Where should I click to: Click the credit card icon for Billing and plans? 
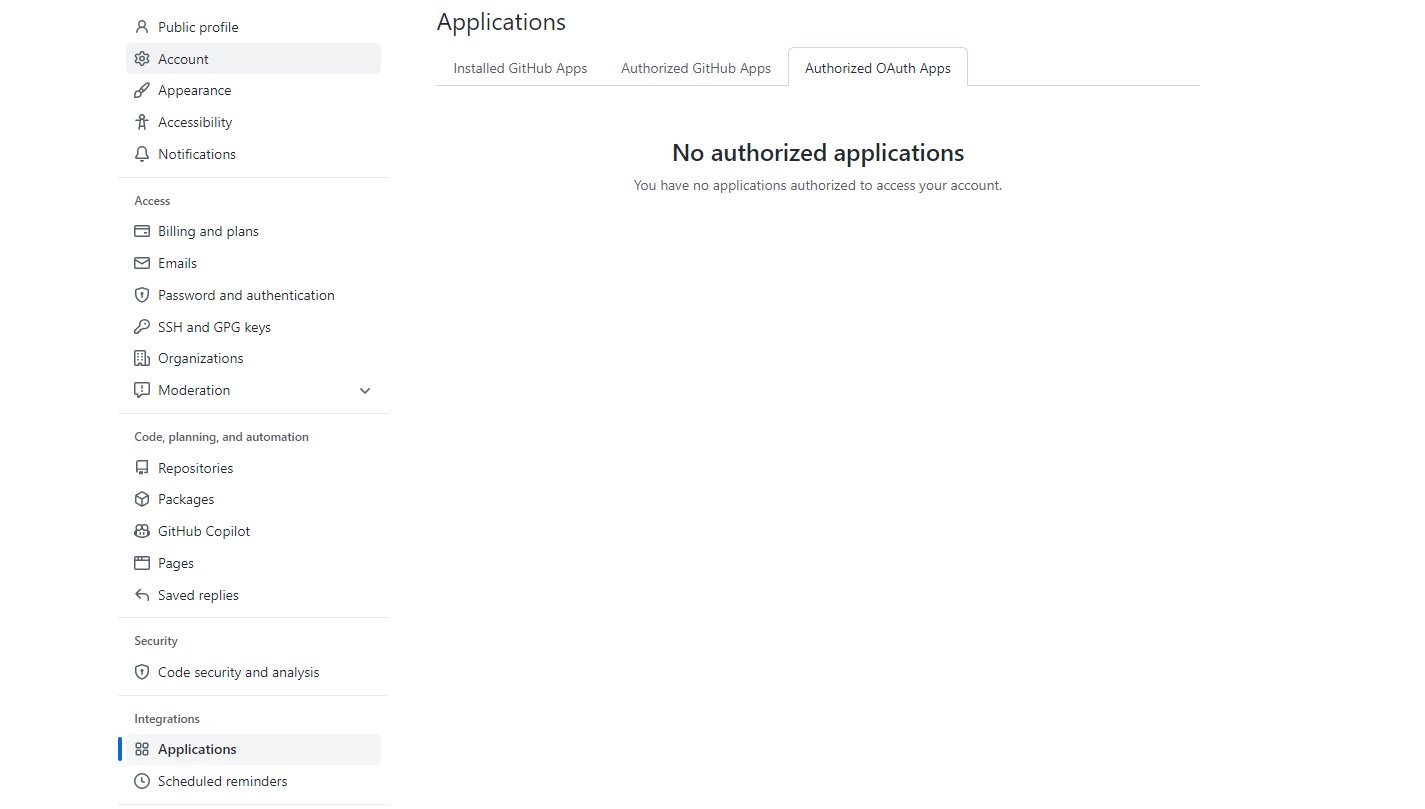(141, 231)
